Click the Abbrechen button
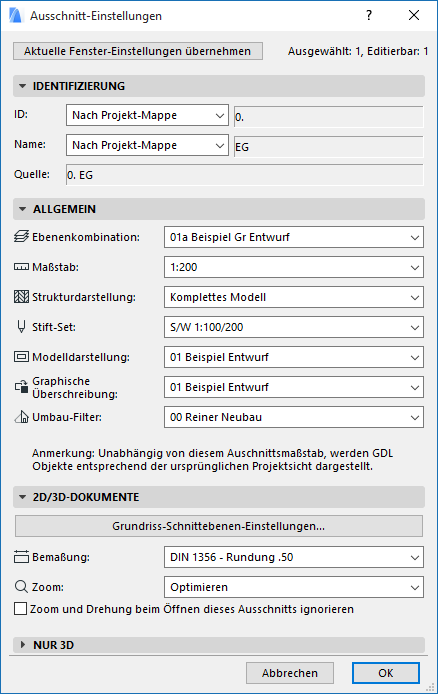Viewport: 438px width, 694px height. point(290,673)
